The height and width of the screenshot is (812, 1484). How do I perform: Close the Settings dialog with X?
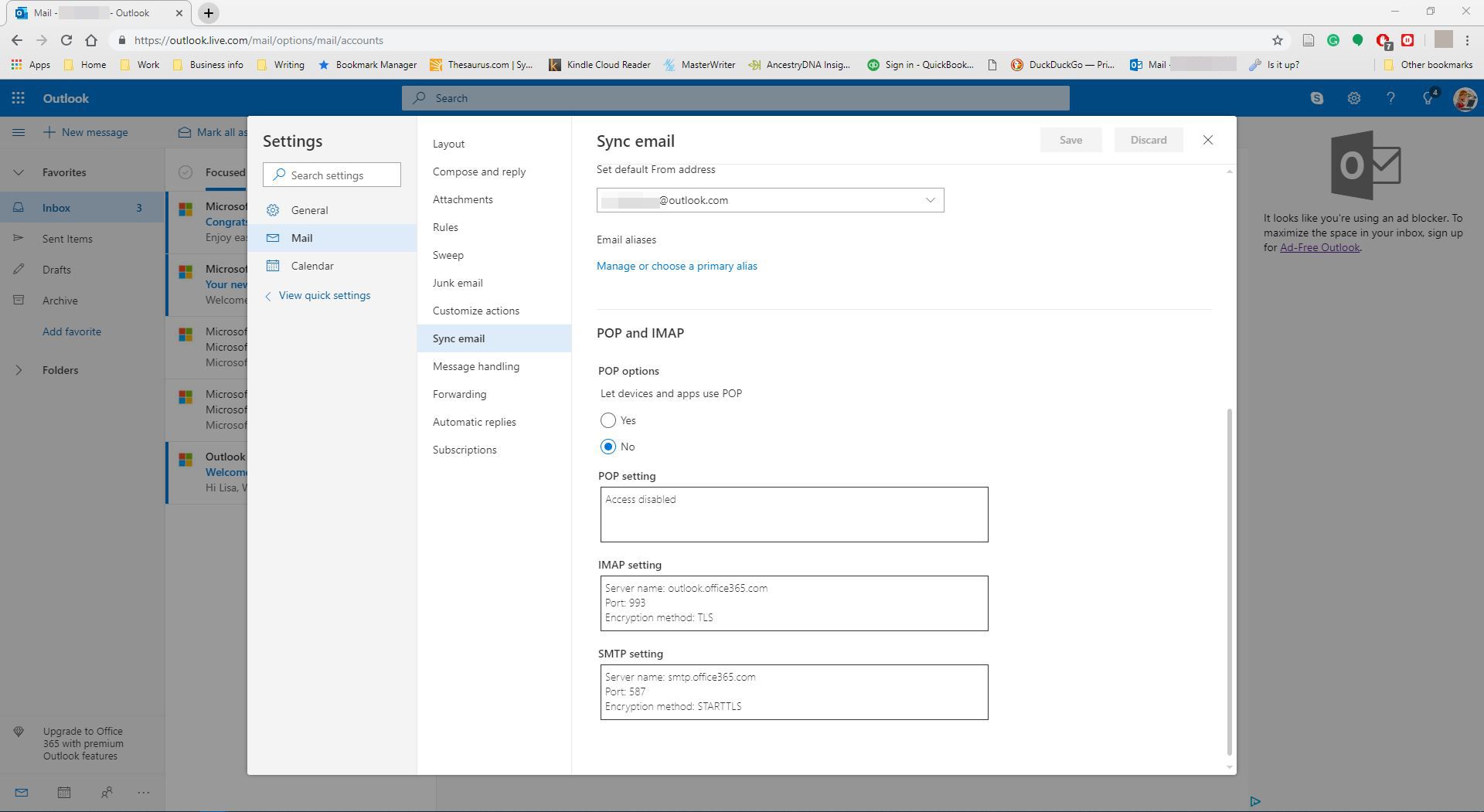click(1207, 140)
